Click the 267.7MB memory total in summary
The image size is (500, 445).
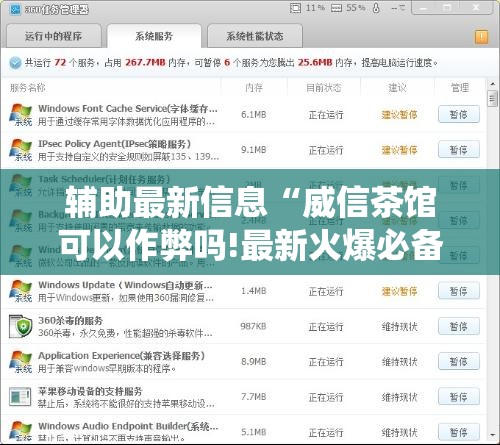pos(145,62)
